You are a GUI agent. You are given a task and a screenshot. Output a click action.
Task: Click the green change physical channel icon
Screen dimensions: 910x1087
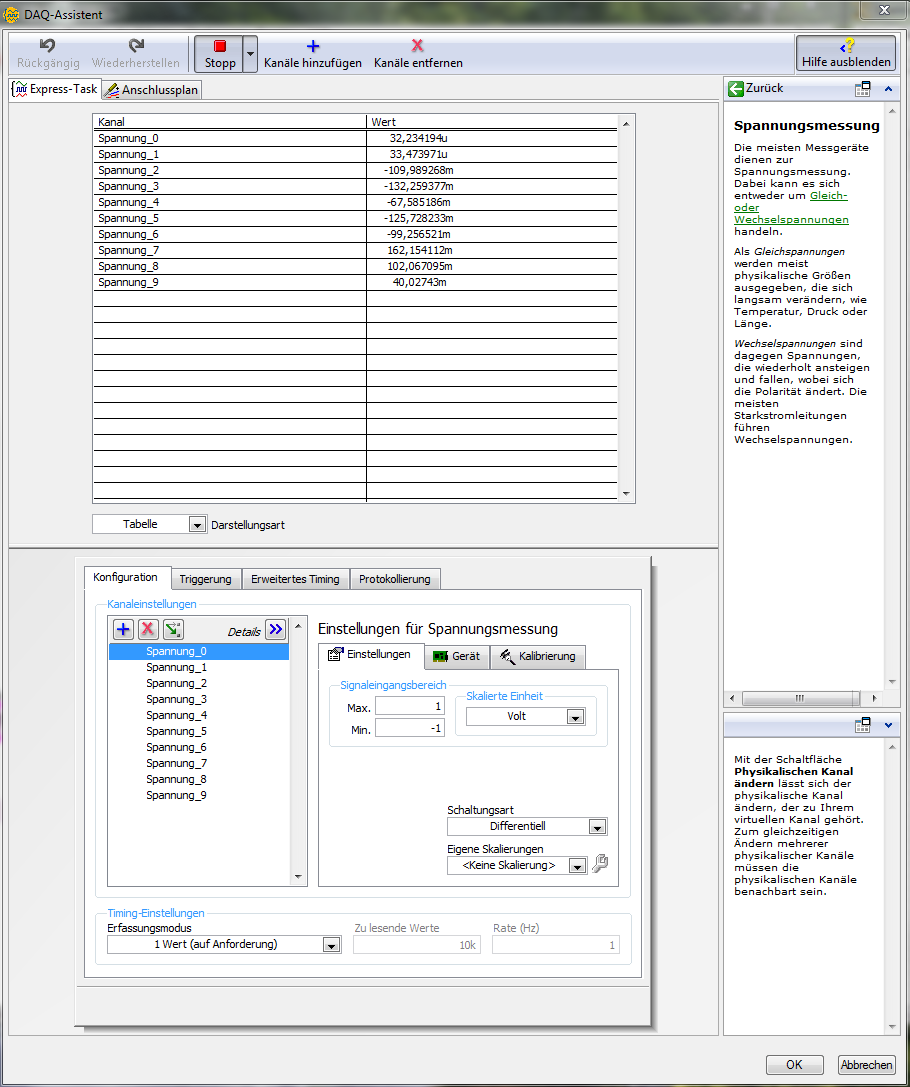173,629
